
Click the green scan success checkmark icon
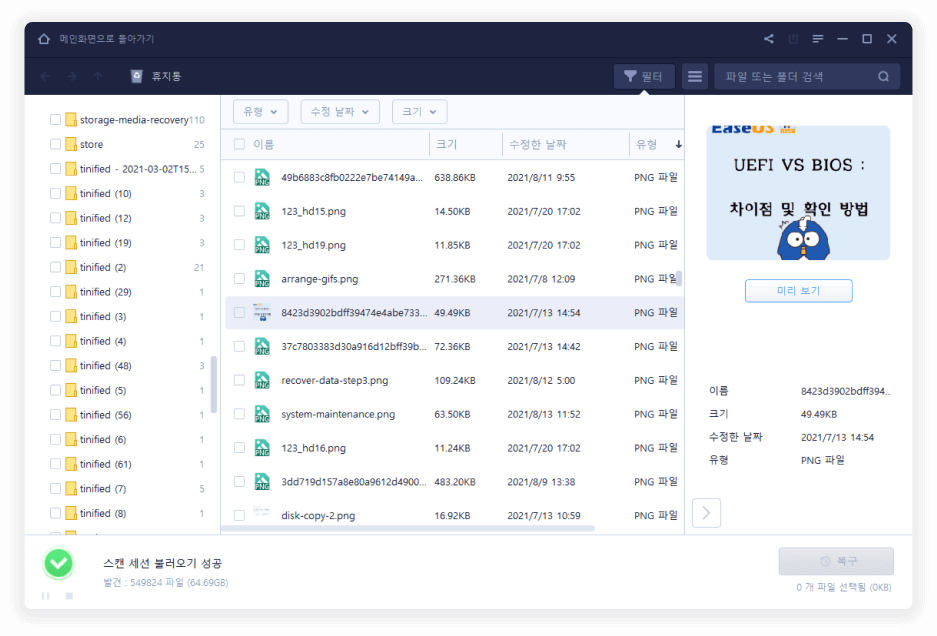pyautogui.click(x=59, y=563)
